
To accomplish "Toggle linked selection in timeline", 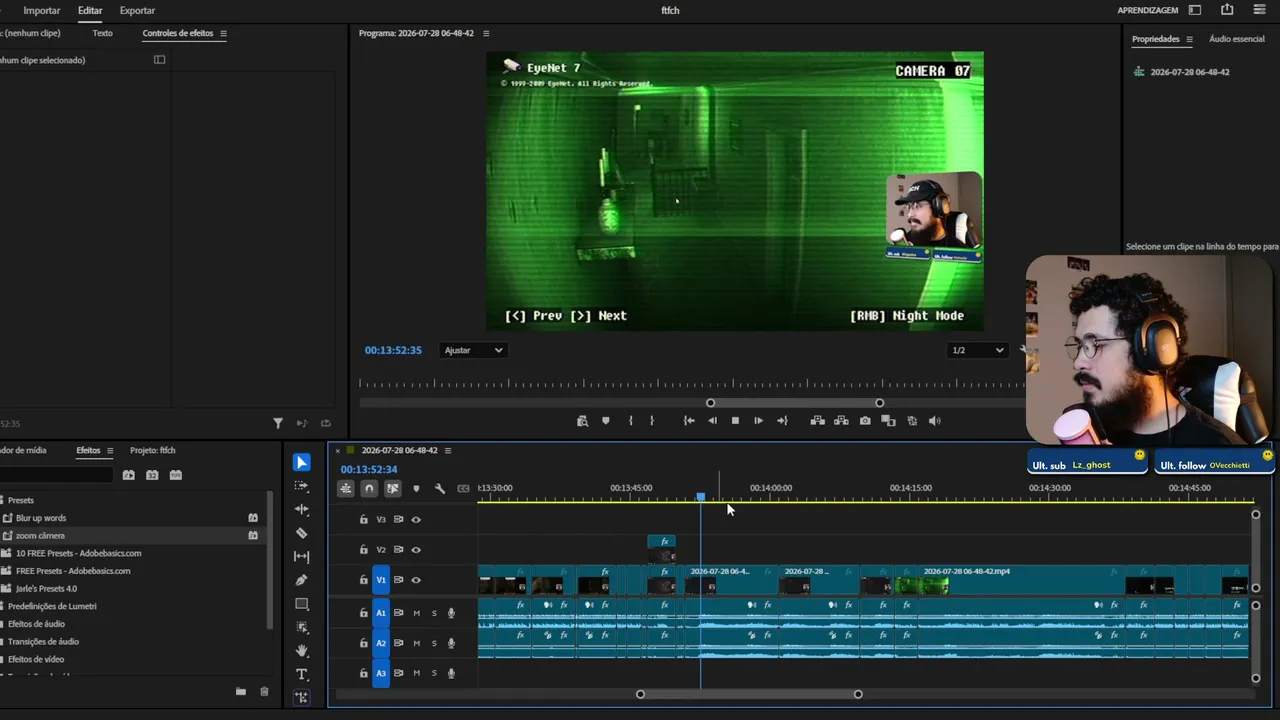I will coord(393,488).
